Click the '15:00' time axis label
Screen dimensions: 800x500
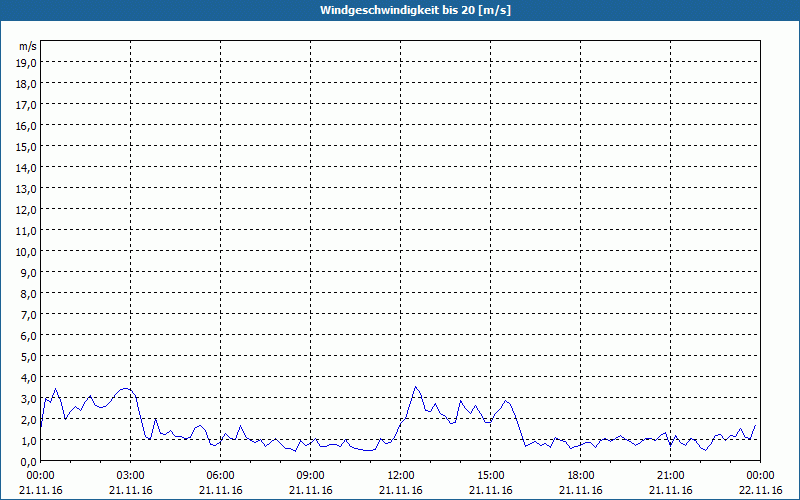tap(491, 476)
